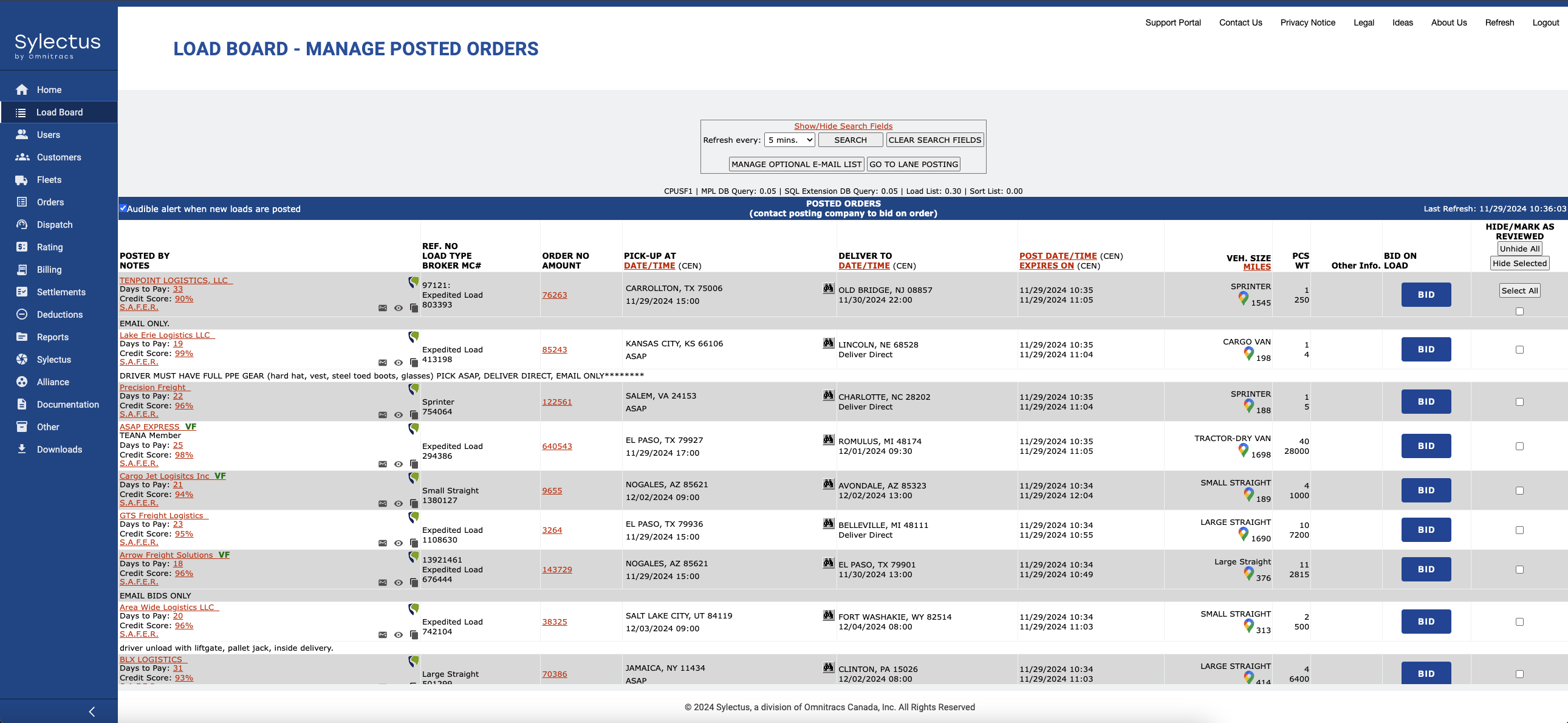Click the eye icon in Lake Erie Logistics row

coord(398,363)
